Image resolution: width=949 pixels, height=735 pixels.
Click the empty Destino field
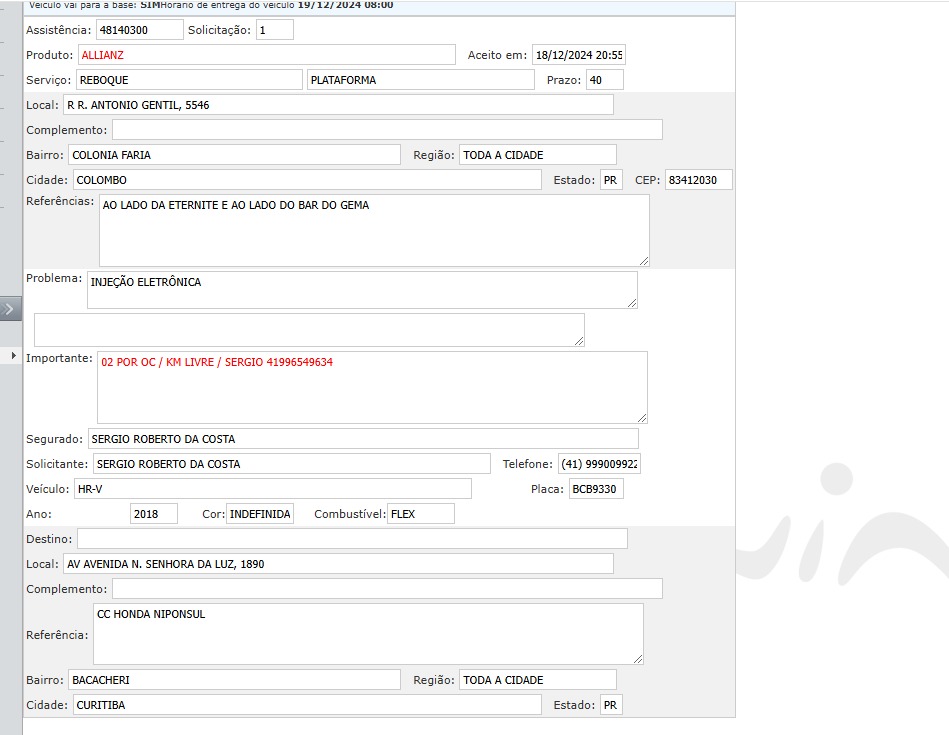click(x=352, y=538)
